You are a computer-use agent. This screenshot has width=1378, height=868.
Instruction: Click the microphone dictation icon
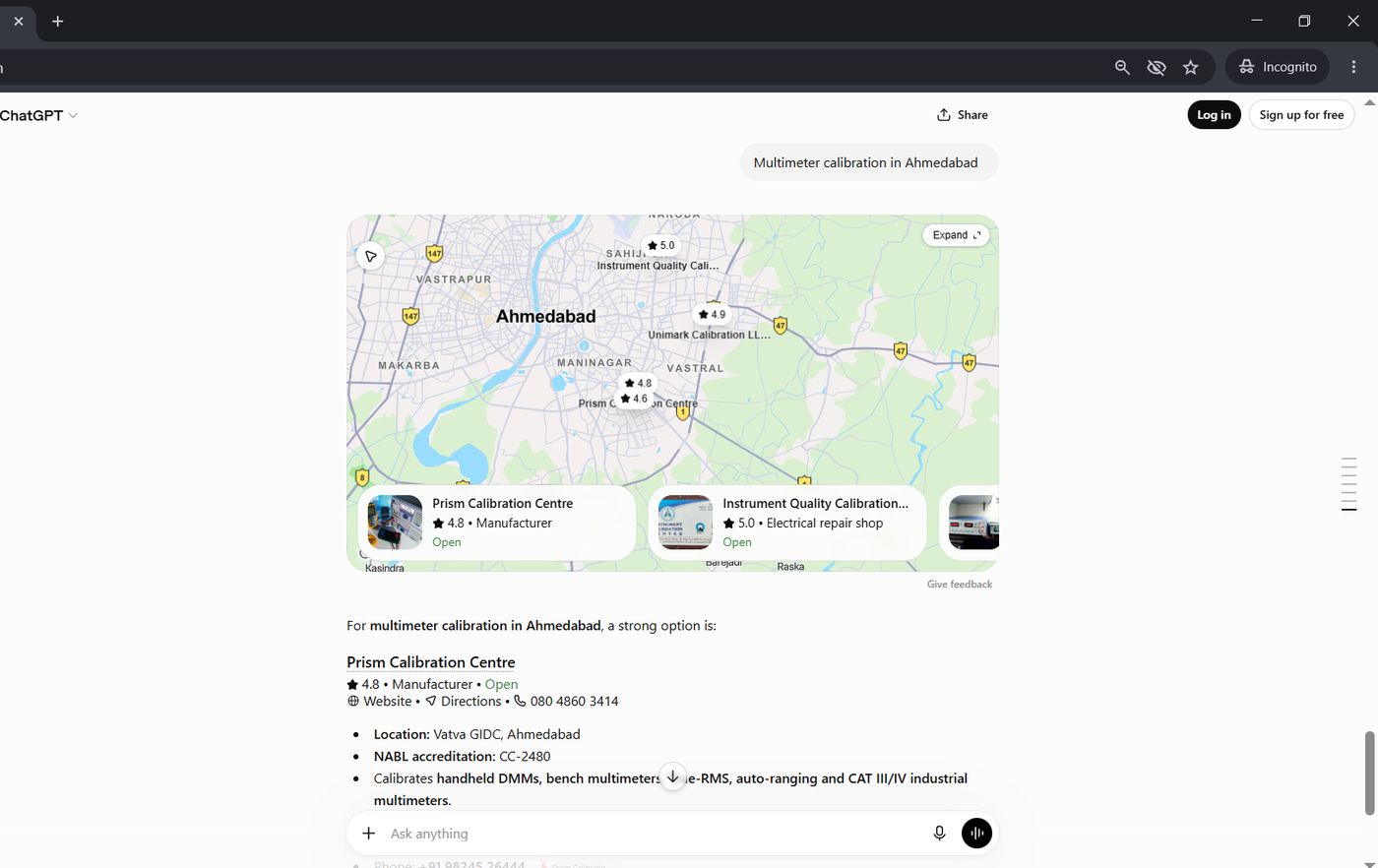(x=939, y=834)
